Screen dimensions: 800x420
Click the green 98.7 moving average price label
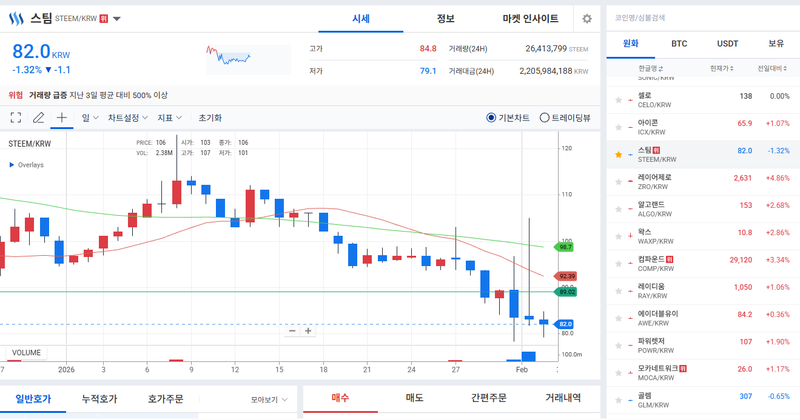click(x=564, y=246)
